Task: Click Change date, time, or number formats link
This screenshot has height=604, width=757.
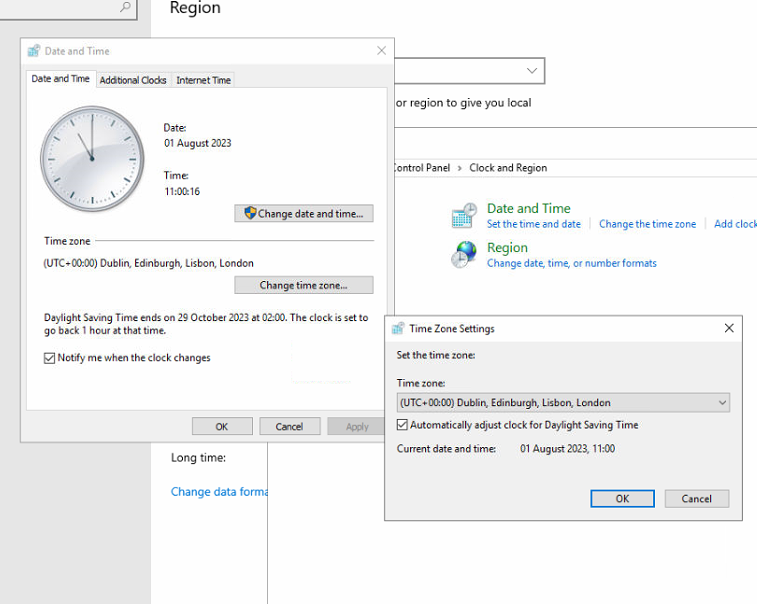Action: click(x=571, y=263)
